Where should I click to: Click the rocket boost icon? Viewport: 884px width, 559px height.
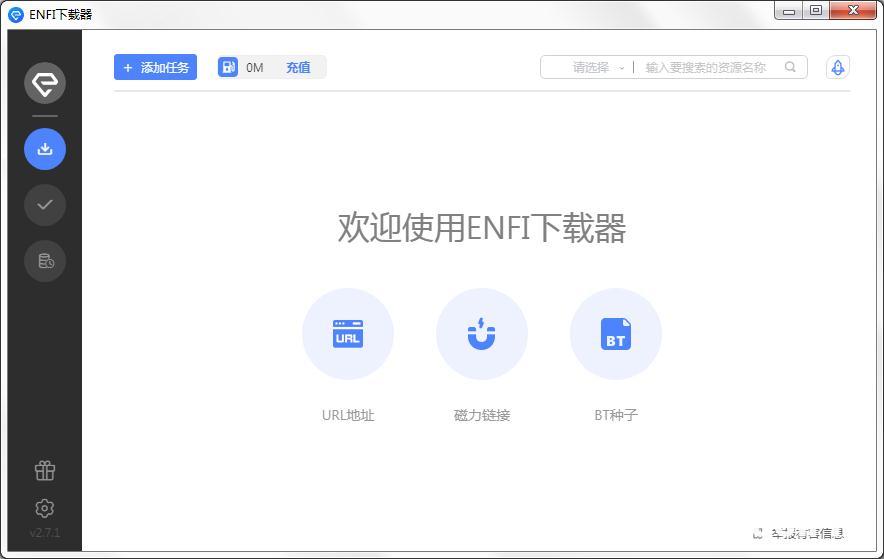(x=838, y=68)
